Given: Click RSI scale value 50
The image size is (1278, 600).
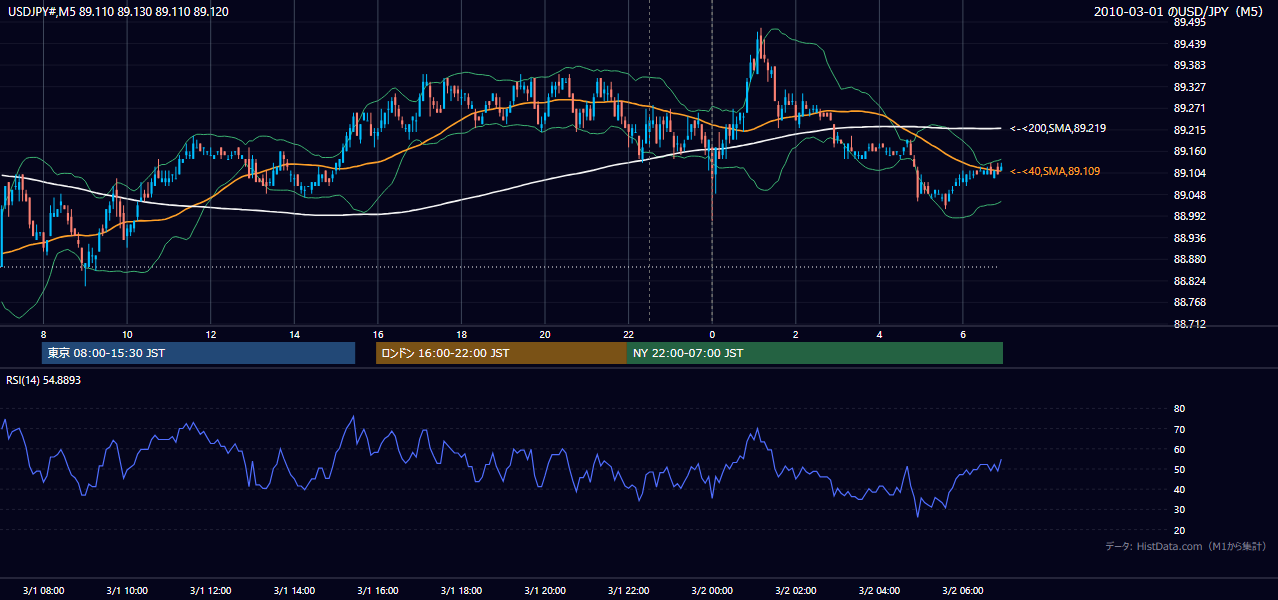Looking at the screenshot, I should coord(1179,470).
